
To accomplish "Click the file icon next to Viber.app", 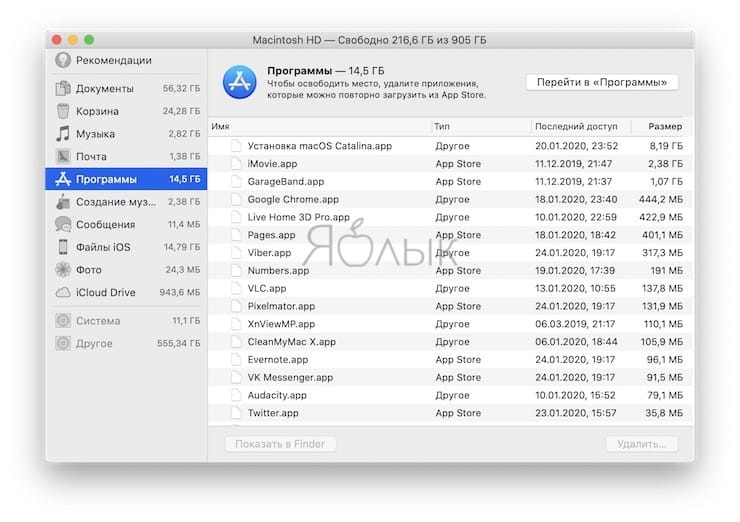I will 236,253.
